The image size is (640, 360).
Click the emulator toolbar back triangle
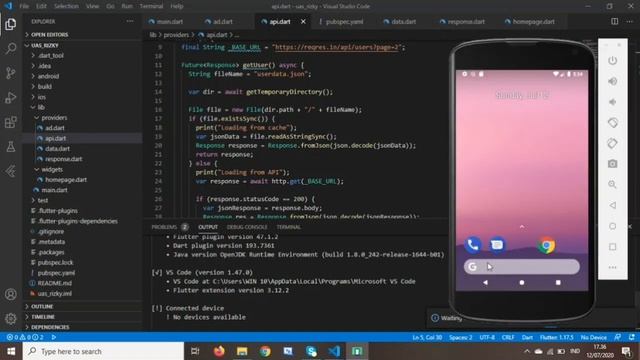coord(612,205)
